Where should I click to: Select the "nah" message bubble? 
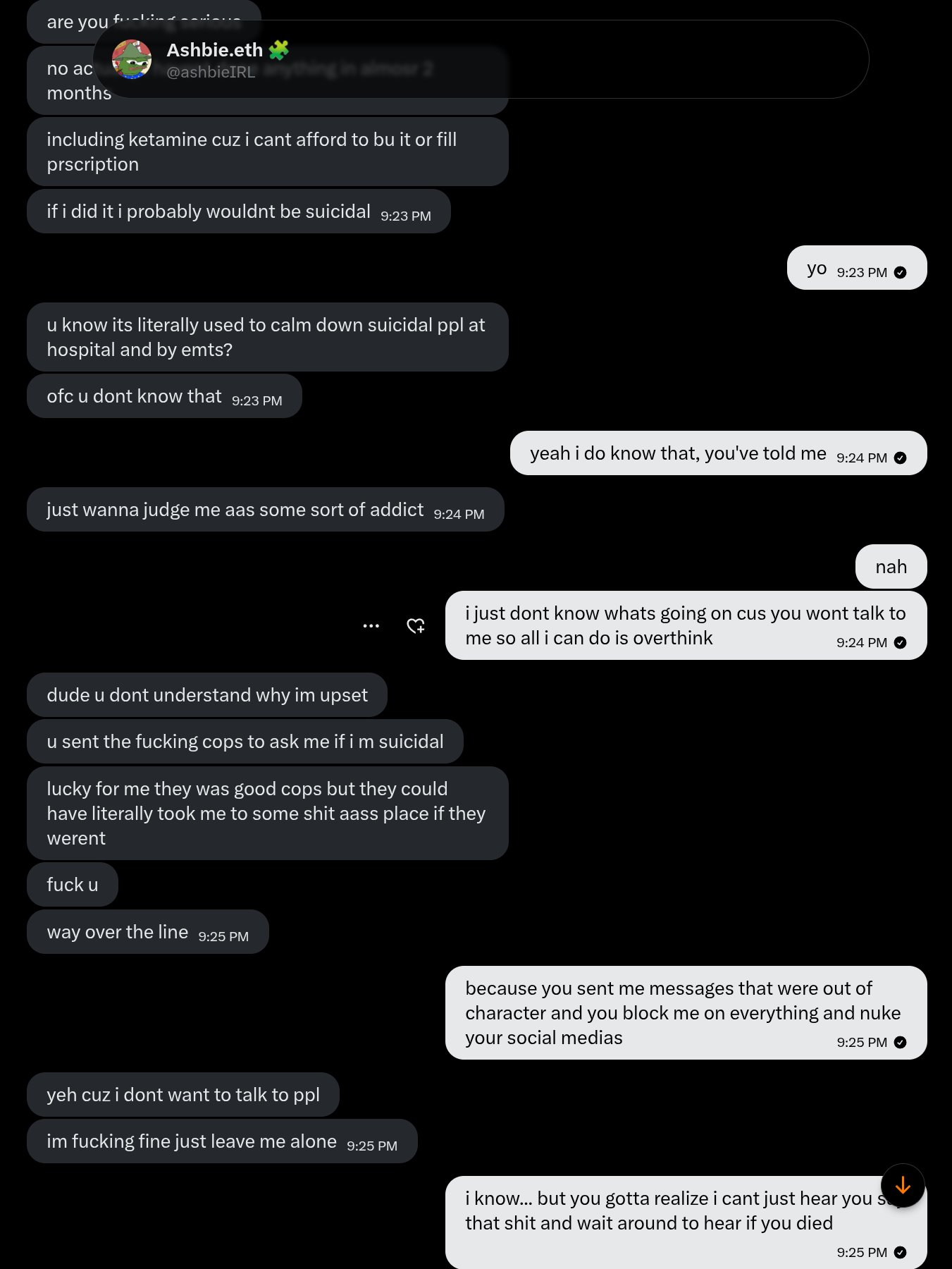[891, 567]
